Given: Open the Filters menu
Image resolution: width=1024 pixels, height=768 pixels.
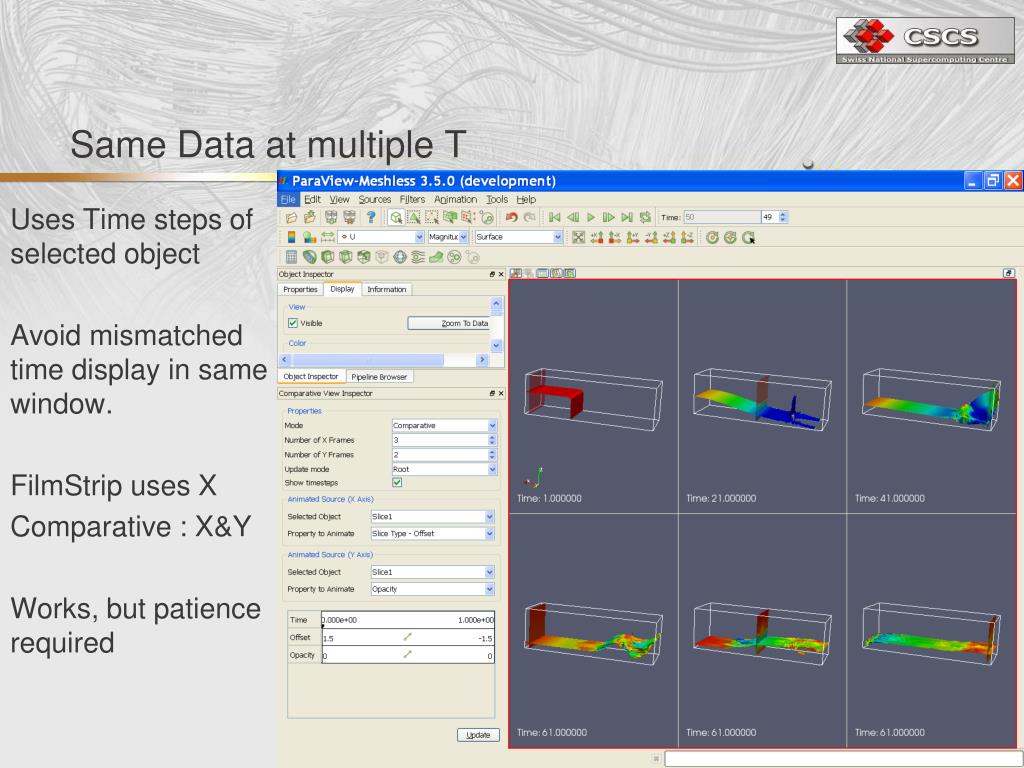Looking at the screenshot, I should [413, 199].
